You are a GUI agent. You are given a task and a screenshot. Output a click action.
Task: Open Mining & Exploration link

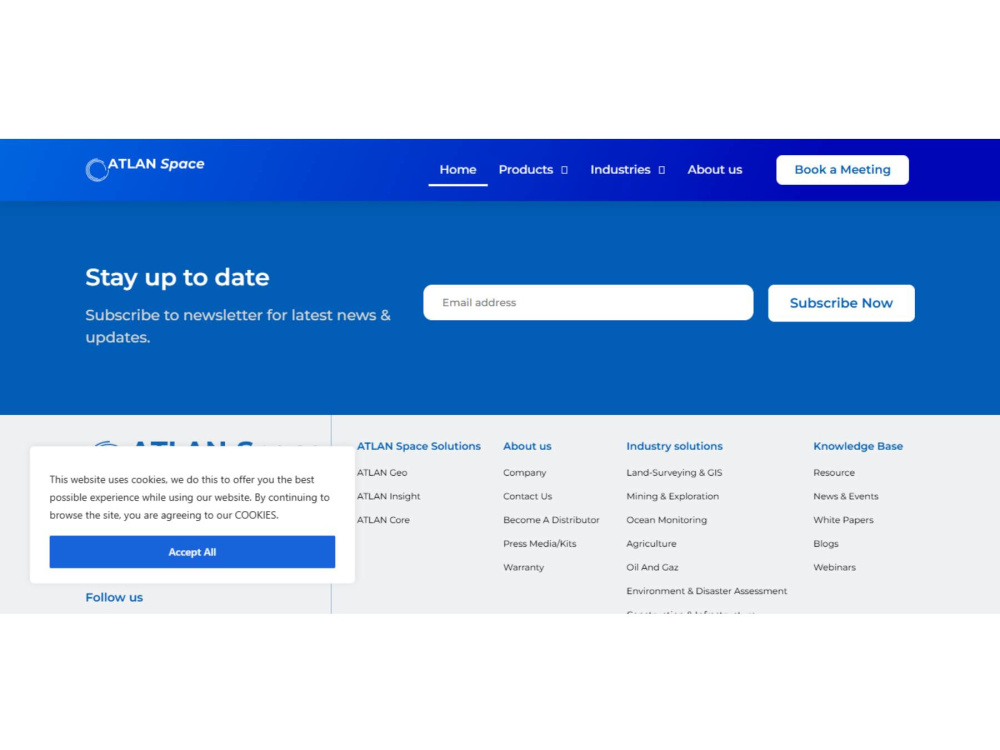click(672, 496)
